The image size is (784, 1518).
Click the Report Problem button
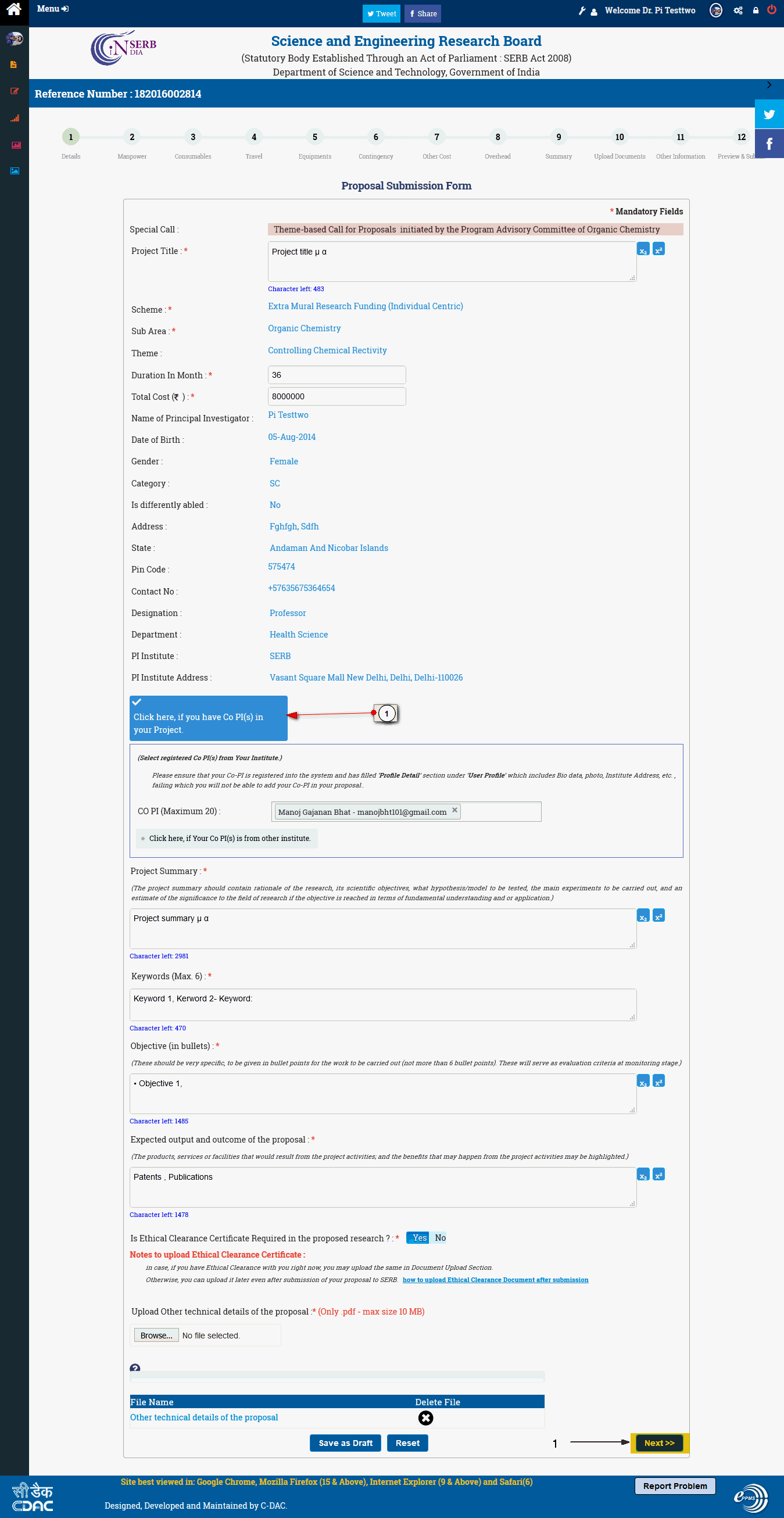(675, 1486)
